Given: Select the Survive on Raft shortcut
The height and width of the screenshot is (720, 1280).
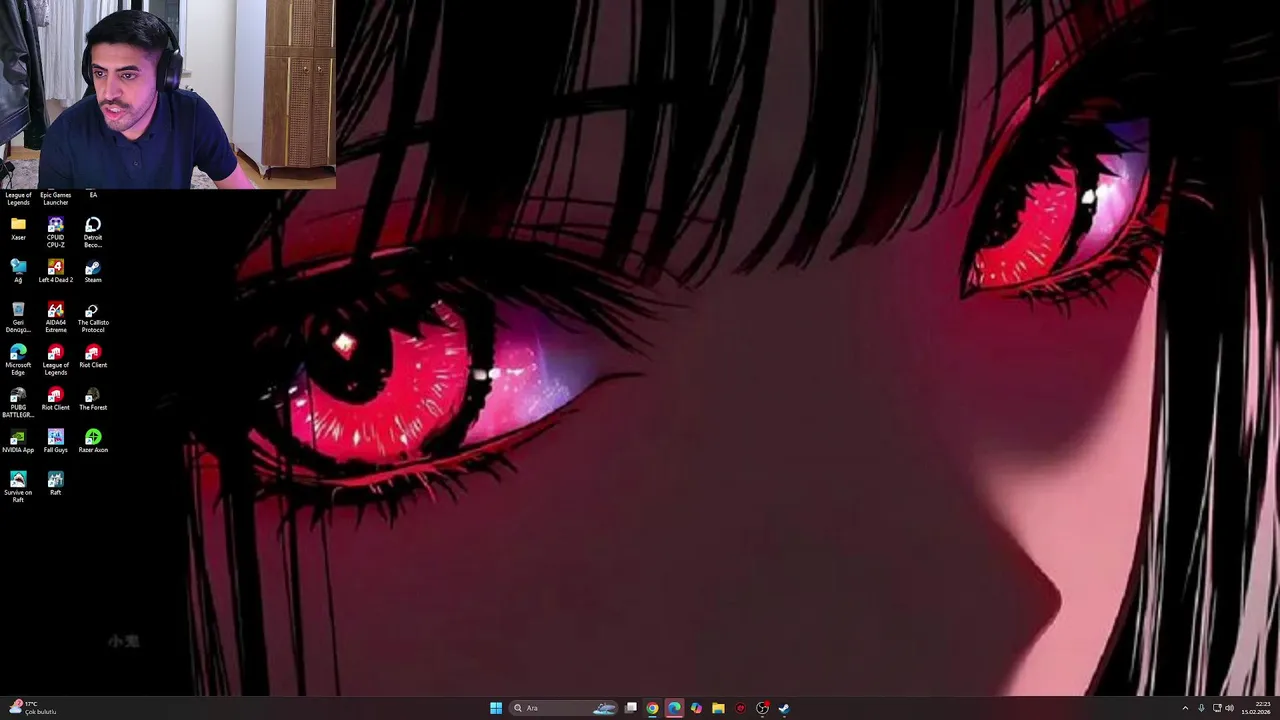Looking at the screenshot, I should pos(18,487).
